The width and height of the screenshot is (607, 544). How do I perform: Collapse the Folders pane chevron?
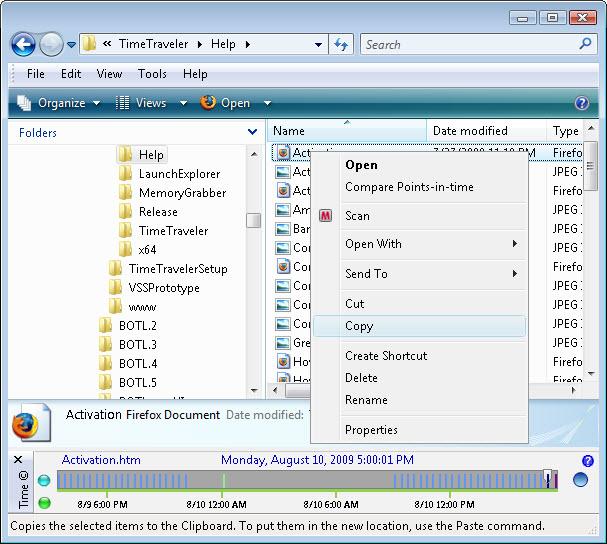pos(252,132)
